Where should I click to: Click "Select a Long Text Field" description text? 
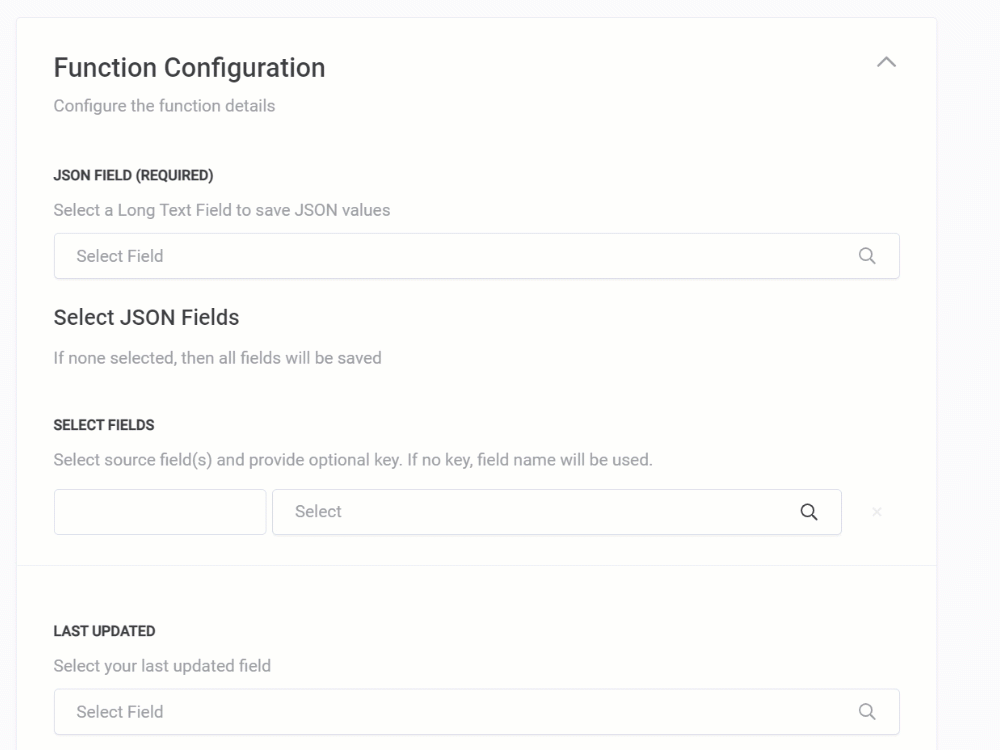(x=222, y=210)
